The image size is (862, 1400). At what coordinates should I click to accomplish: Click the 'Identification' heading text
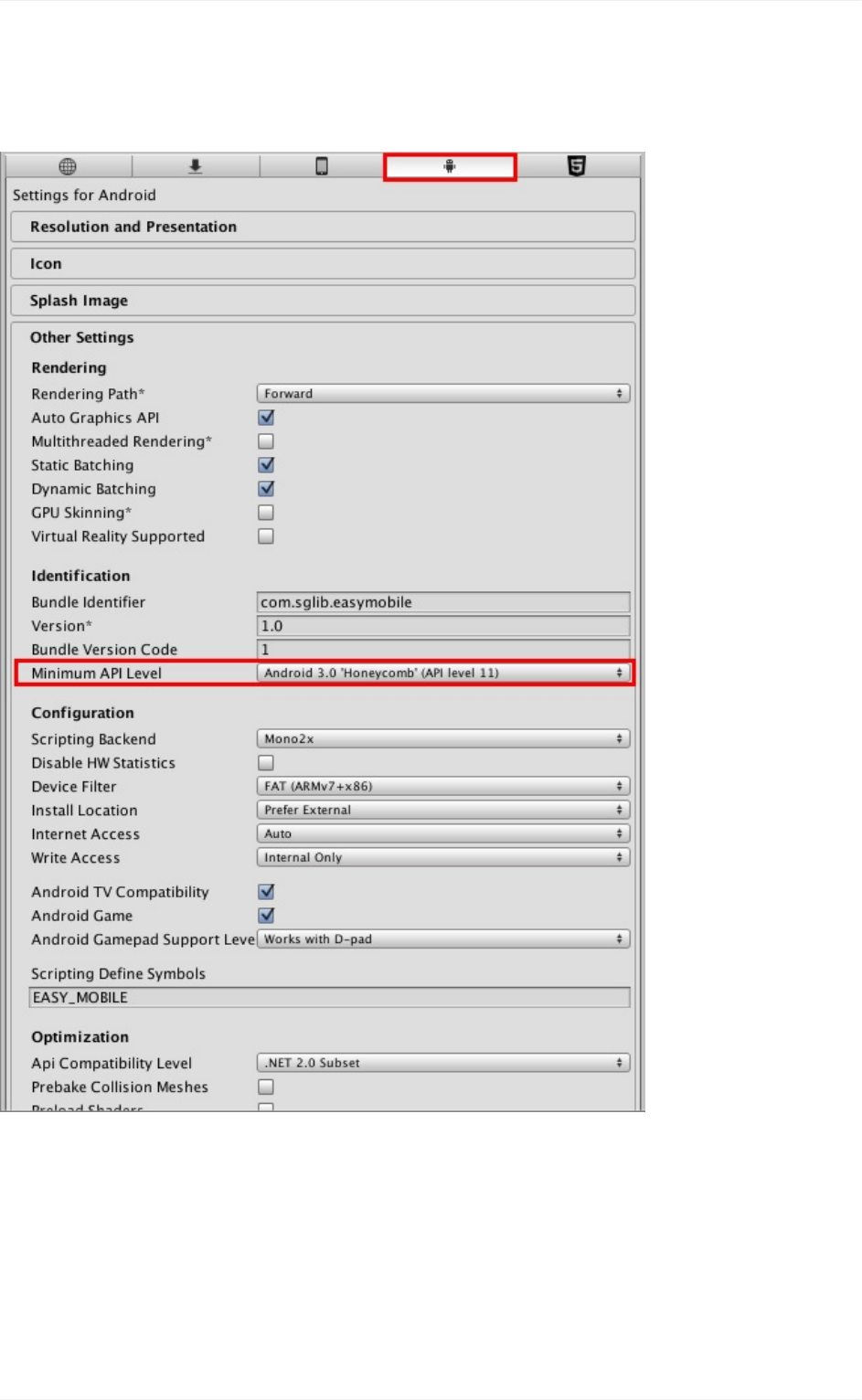pyautogui.click(x=80, y=577)
